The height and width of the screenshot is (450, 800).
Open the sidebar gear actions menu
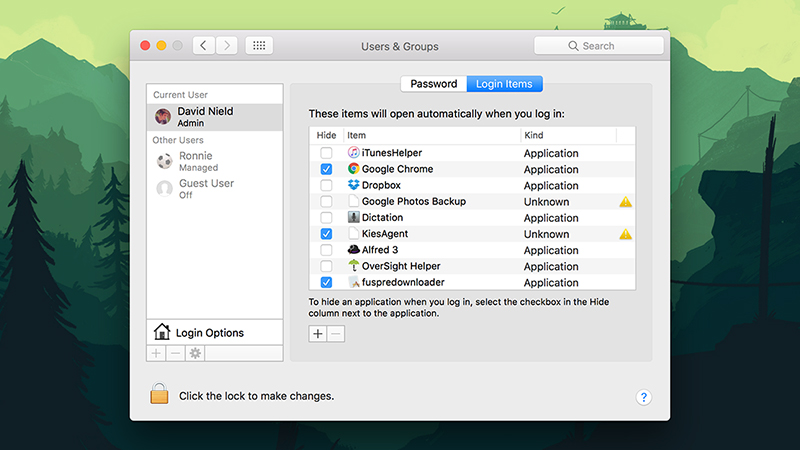coord(195,353)
